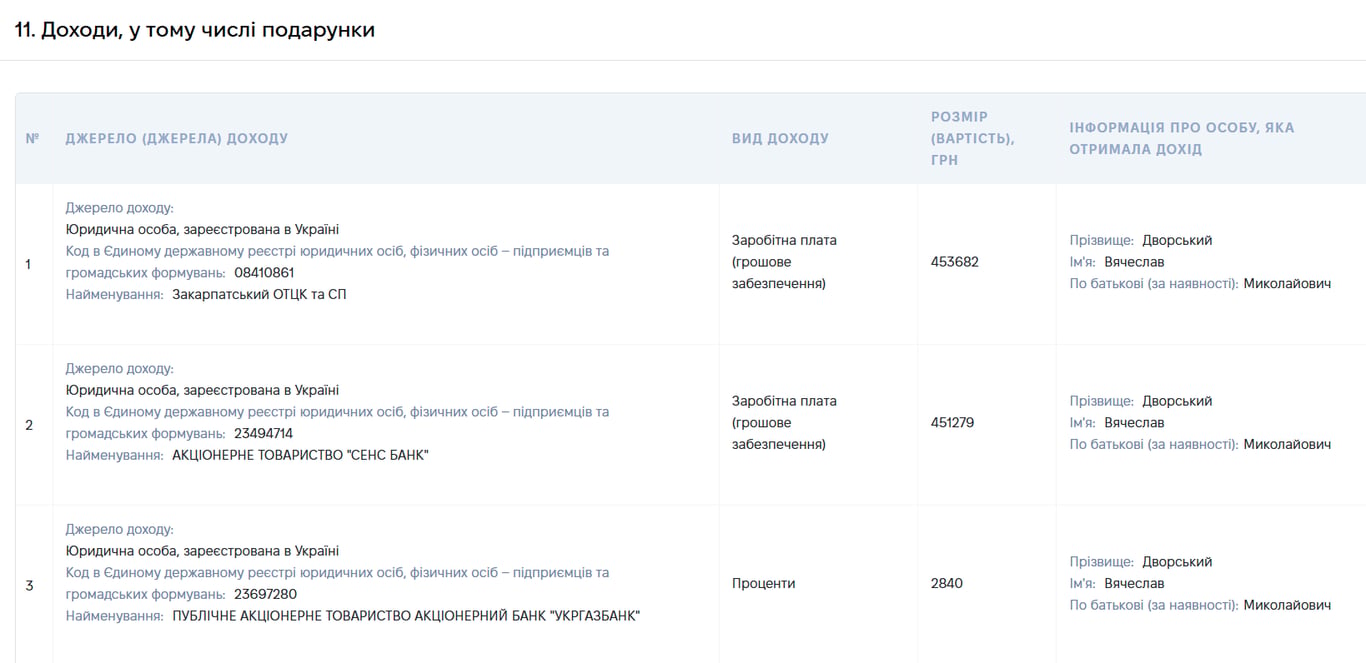Select the income amount 453682
Image resolution: width=1366 pixels, height=663 pixels.
[x=955, y=262]
